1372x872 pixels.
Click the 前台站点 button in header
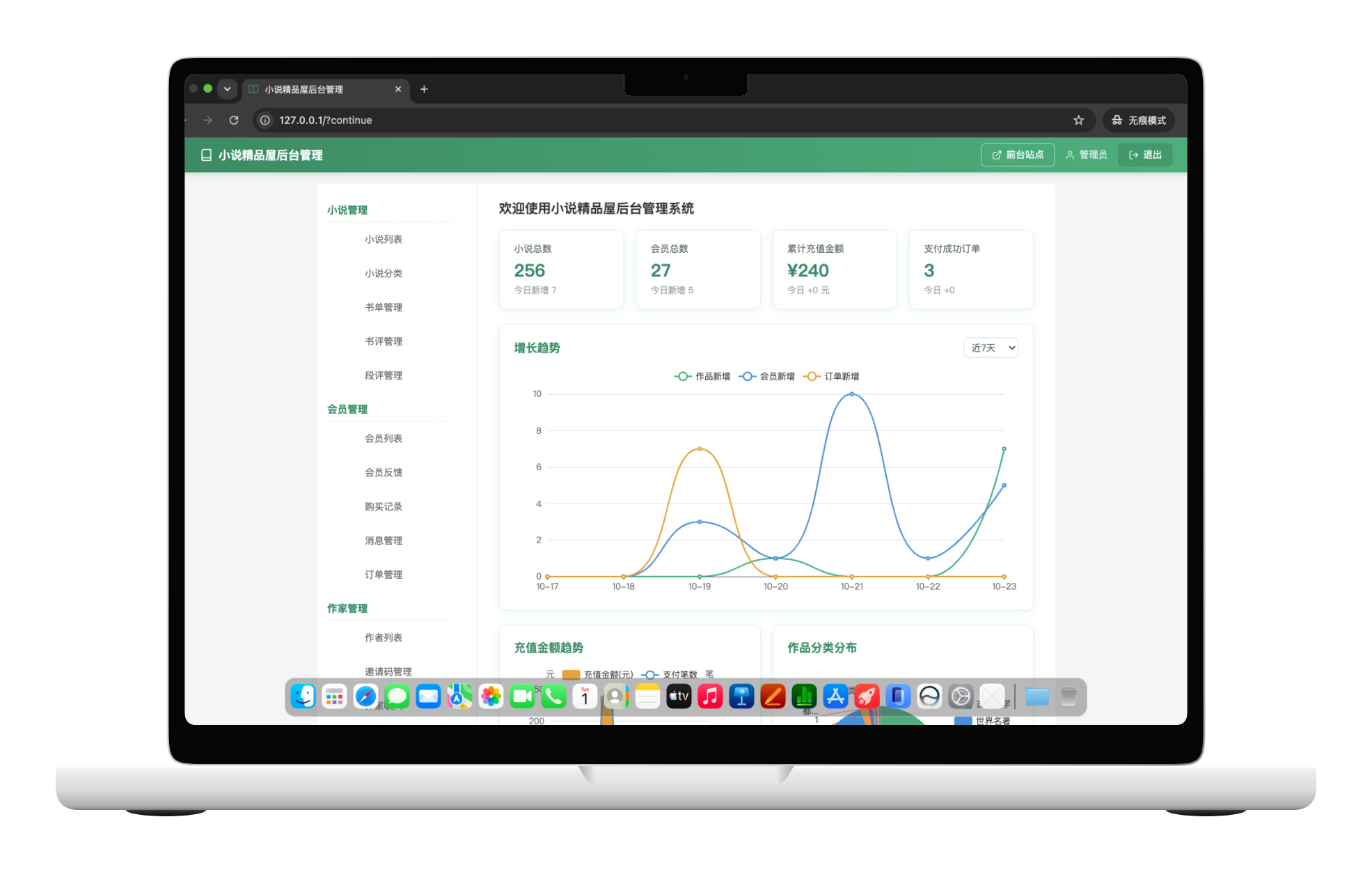[x=1018, y=155]
